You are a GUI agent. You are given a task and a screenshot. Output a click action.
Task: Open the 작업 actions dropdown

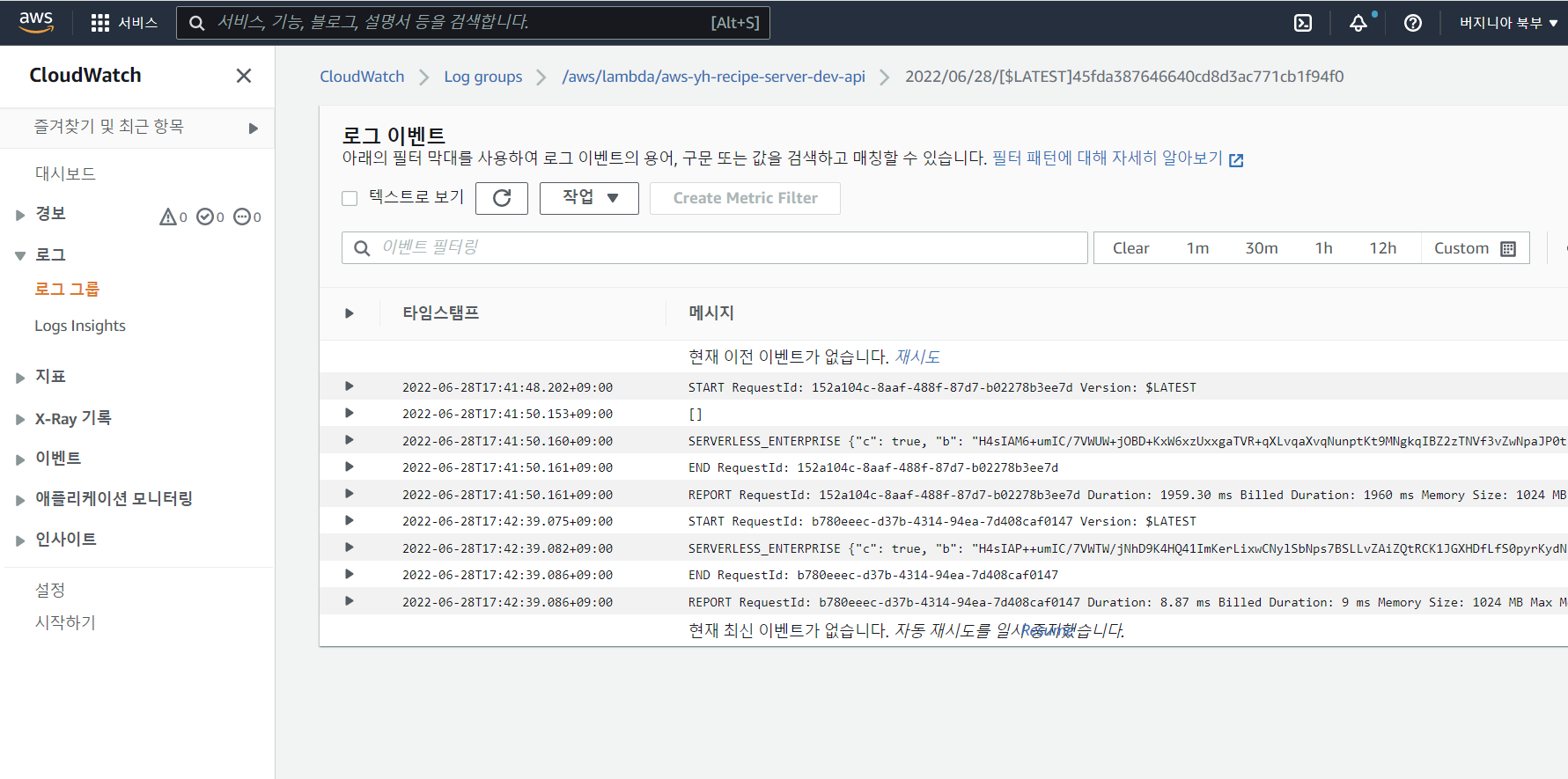(589, 198)
